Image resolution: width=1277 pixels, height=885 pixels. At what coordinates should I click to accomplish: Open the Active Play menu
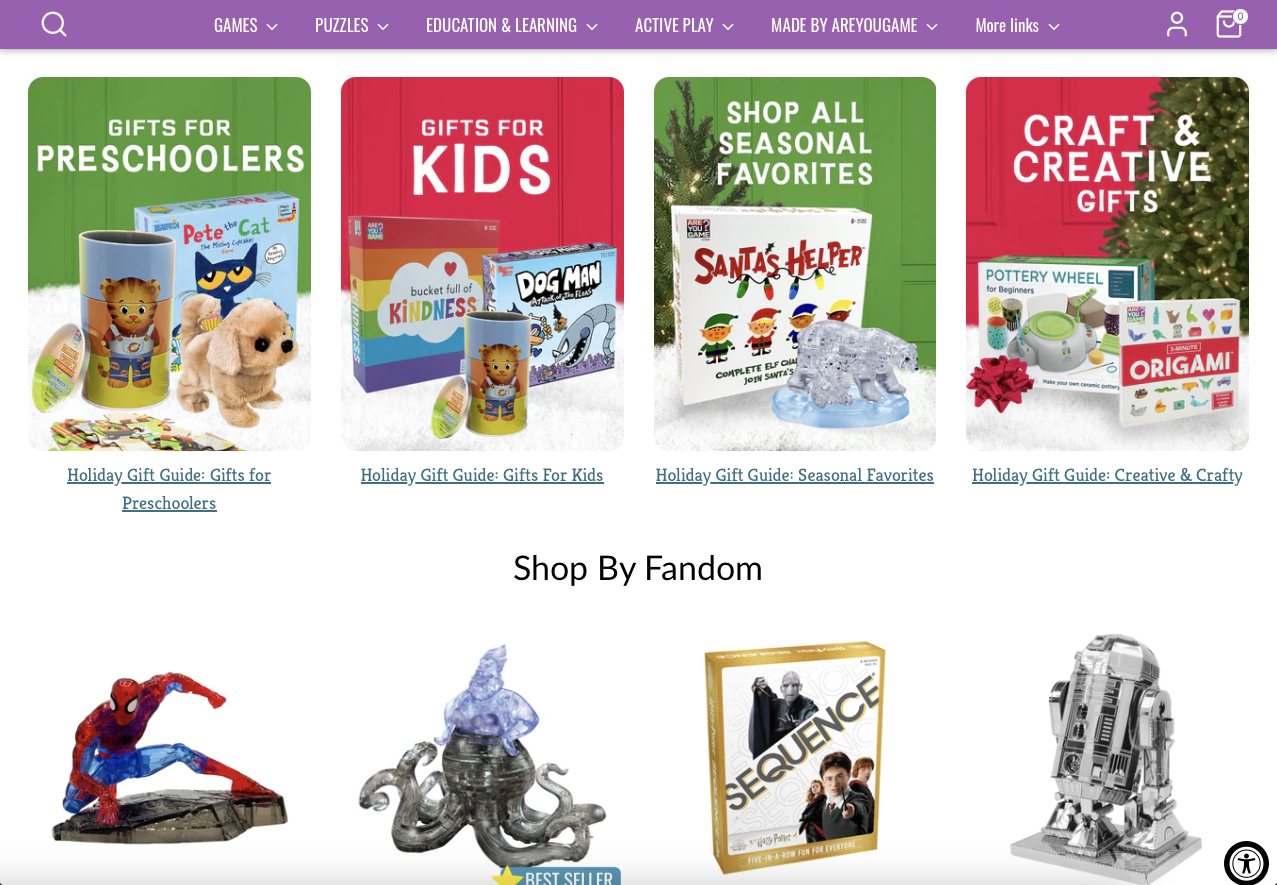685,25
